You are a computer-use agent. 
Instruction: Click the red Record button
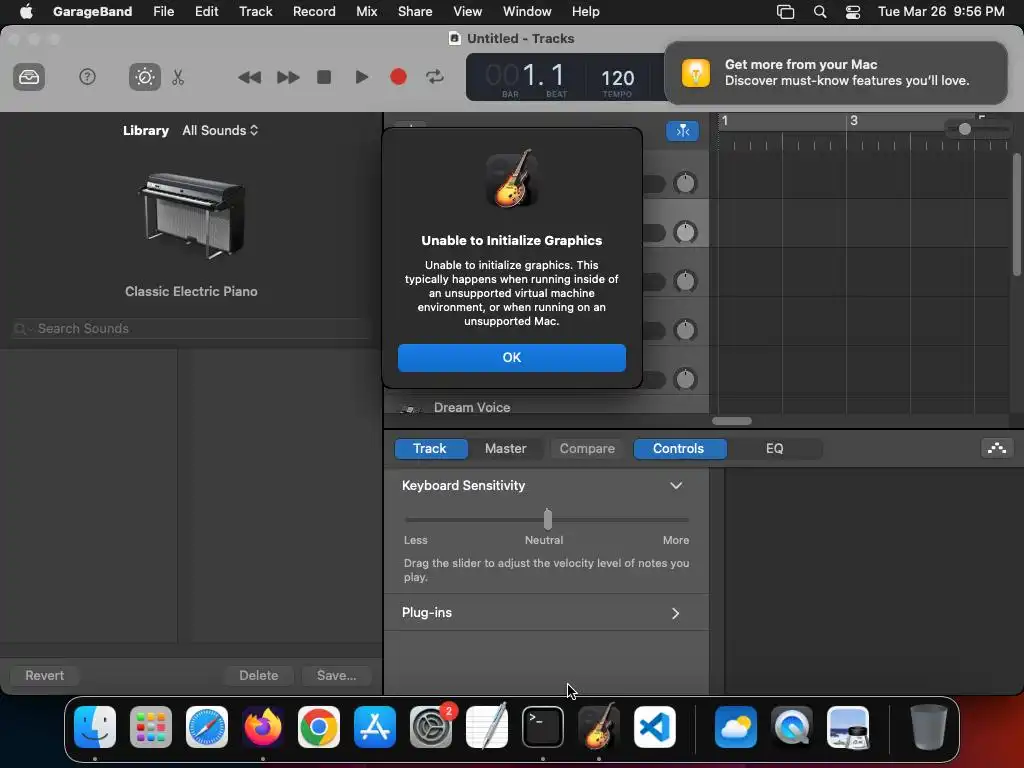[398, 77]
